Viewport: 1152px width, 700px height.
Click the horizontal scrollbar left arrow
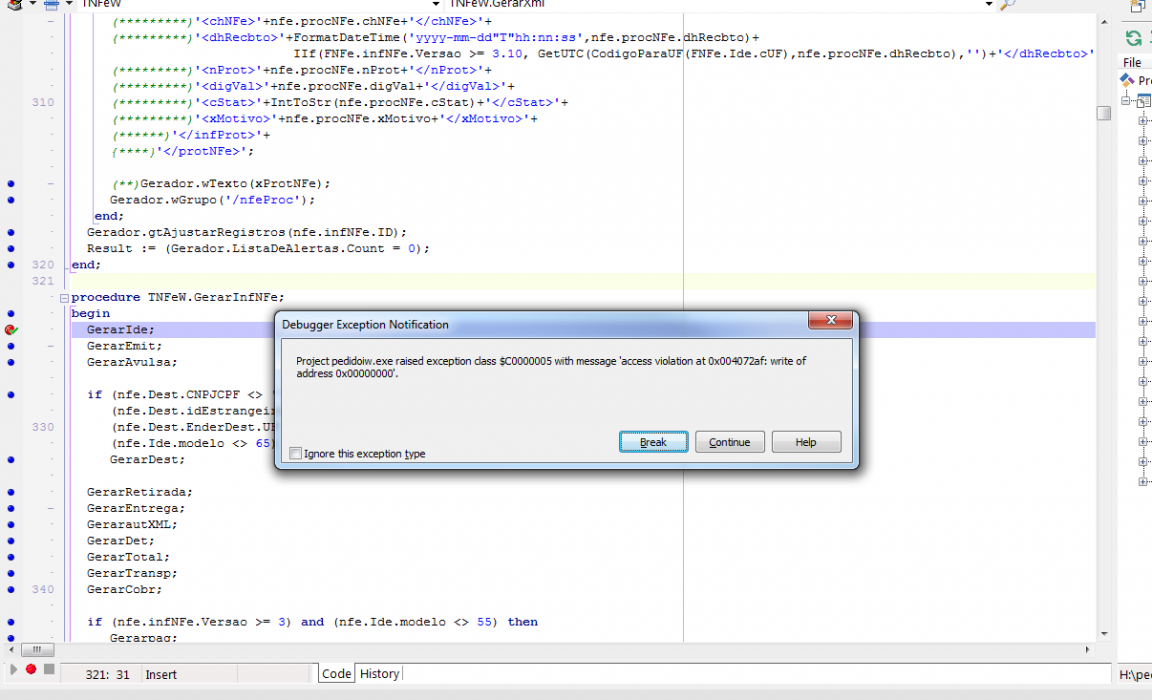point(11,649)
